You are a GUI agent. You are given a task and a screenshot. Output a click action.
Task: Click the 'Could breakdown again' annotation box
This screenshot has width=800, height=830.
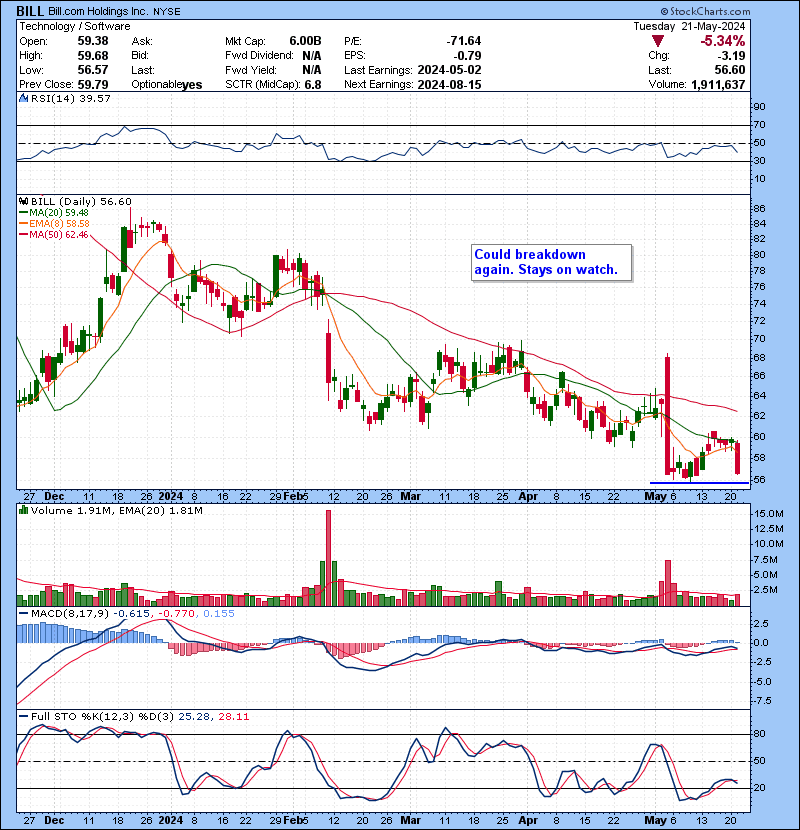[x=552, y=263]
